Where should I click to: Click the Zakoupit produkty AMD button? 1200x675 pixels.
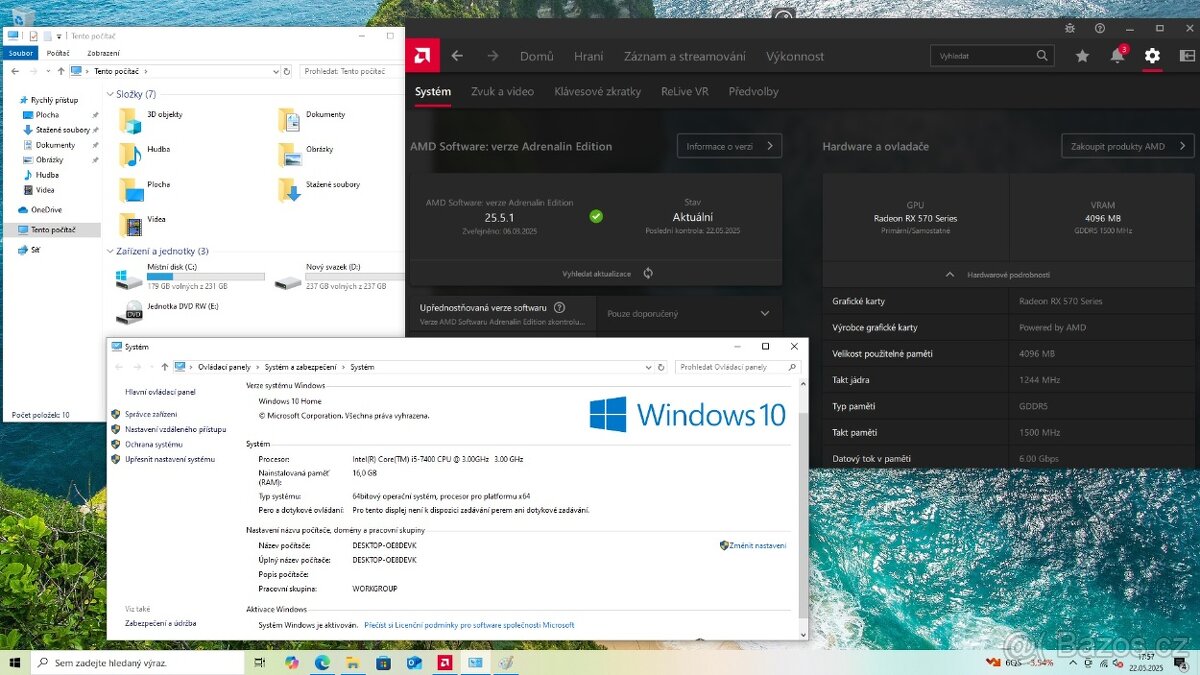[x=1128, y=146]
